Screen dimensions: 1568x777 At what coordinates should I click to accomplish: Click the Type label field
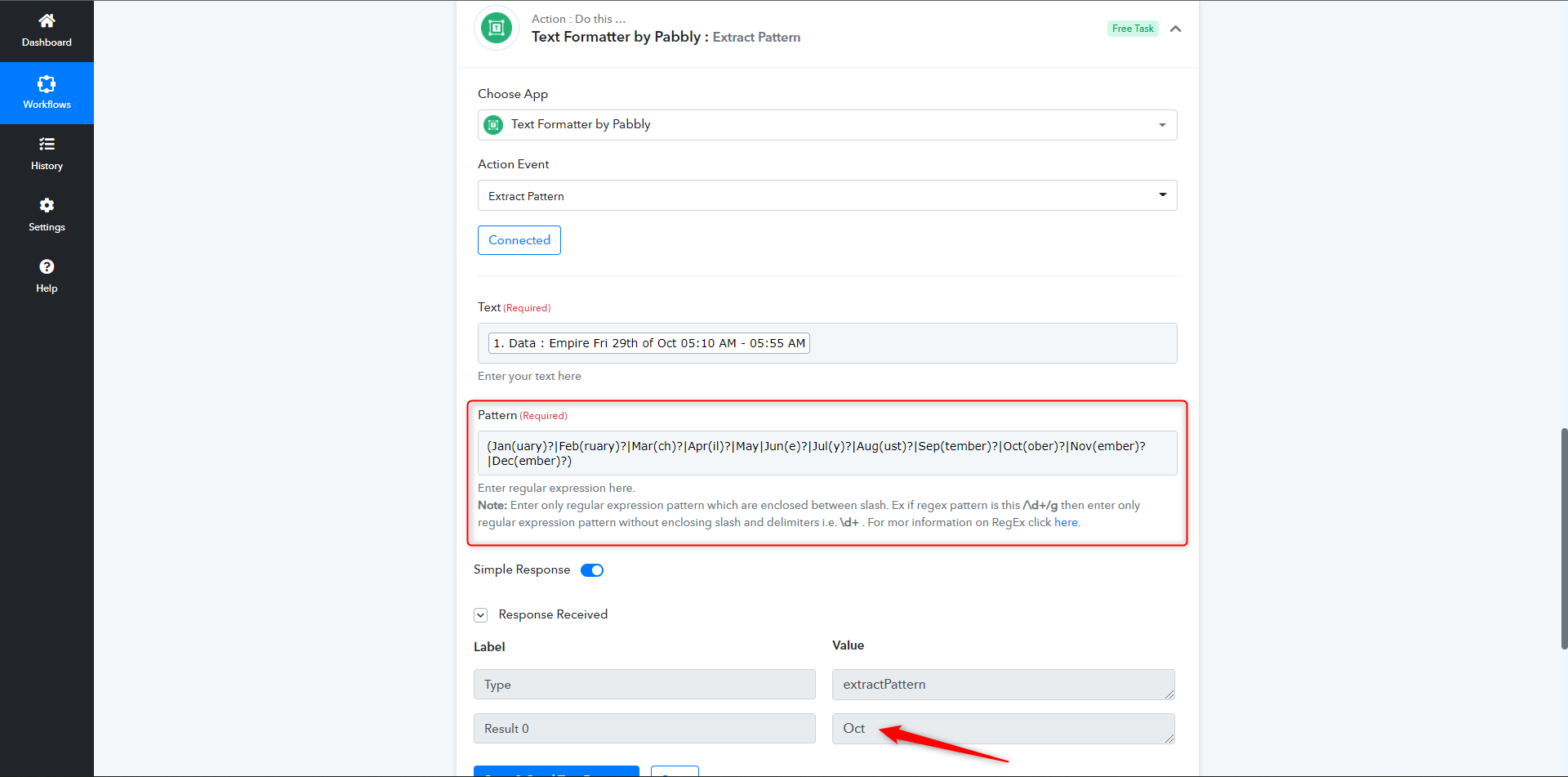(644, 685)
